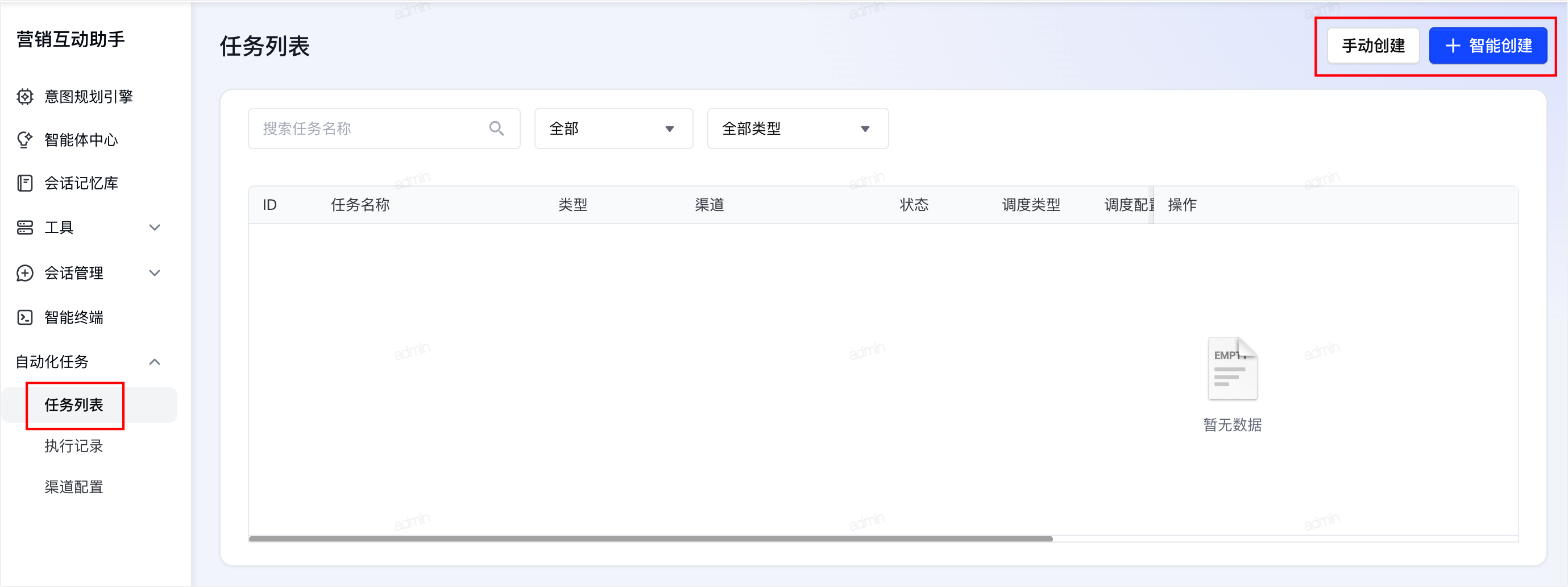Click the 渠道 column header
Viewport: 1568px width, 587px height.
(710, 205)
